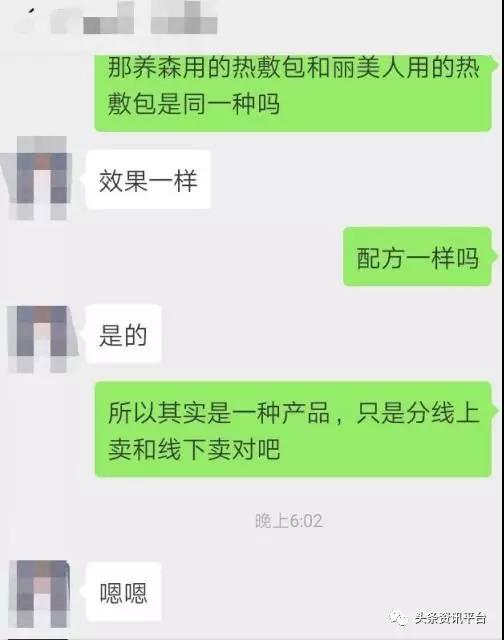The width and height of the screenshot is (504, 640).
Task: Tap the white reply bubble 嗯嗯
Action: click(123, 592)
